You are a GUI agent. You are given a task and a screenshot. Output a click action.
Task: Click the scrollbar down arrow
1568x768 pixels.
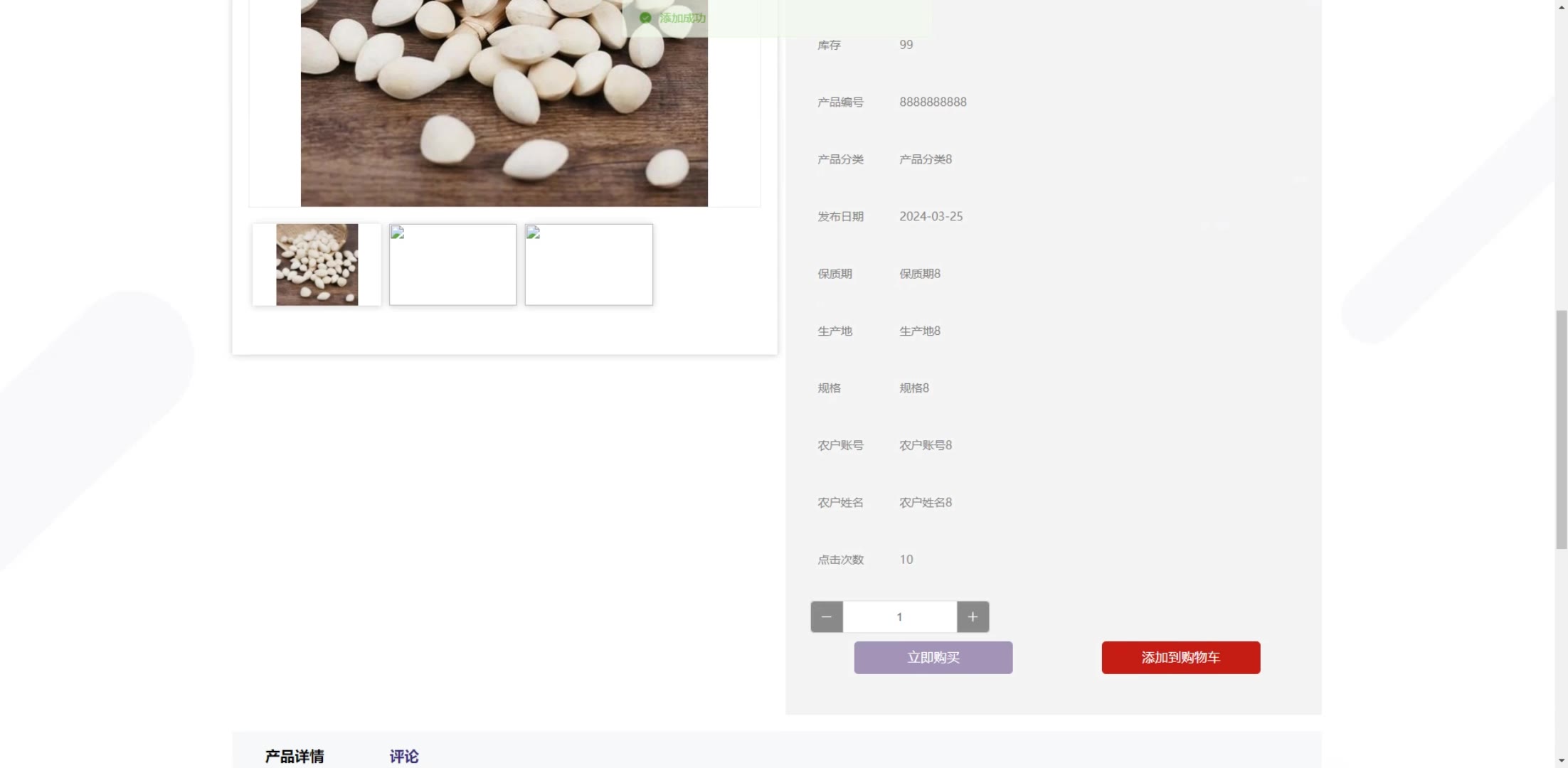pyautogui.click(x=1562, y=761)
